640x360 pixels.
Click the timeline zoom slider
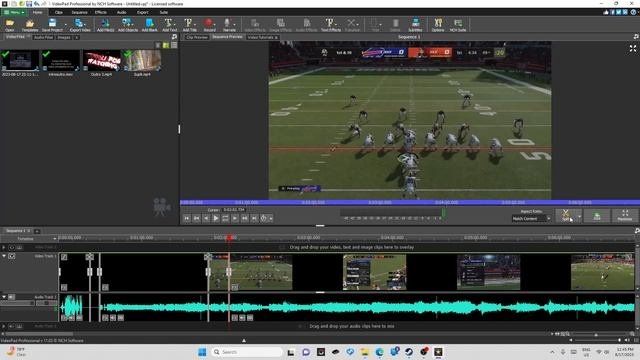(x=596, y=334)
